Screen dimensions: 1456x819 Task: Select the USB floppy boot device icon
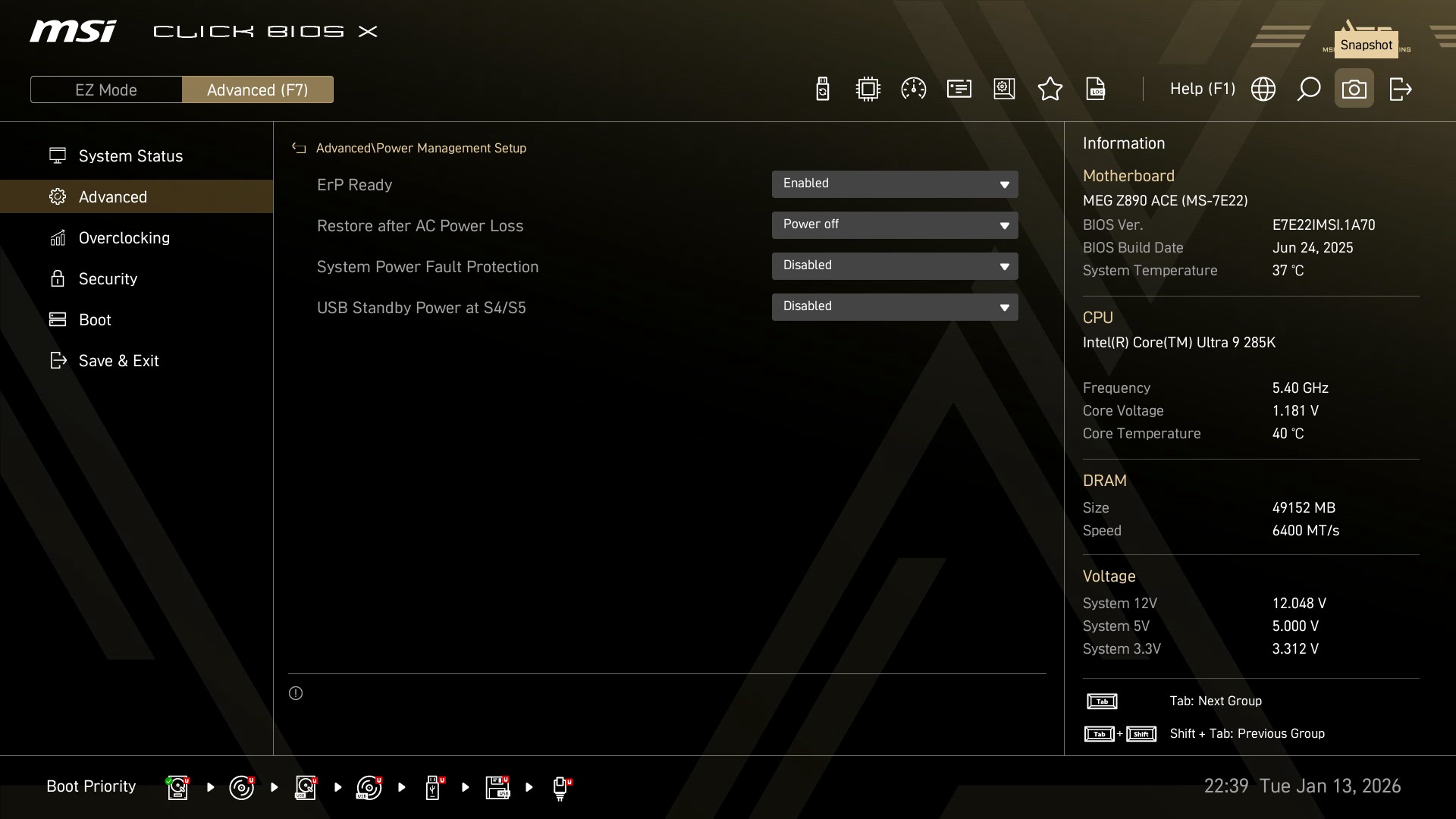[497, 787]
